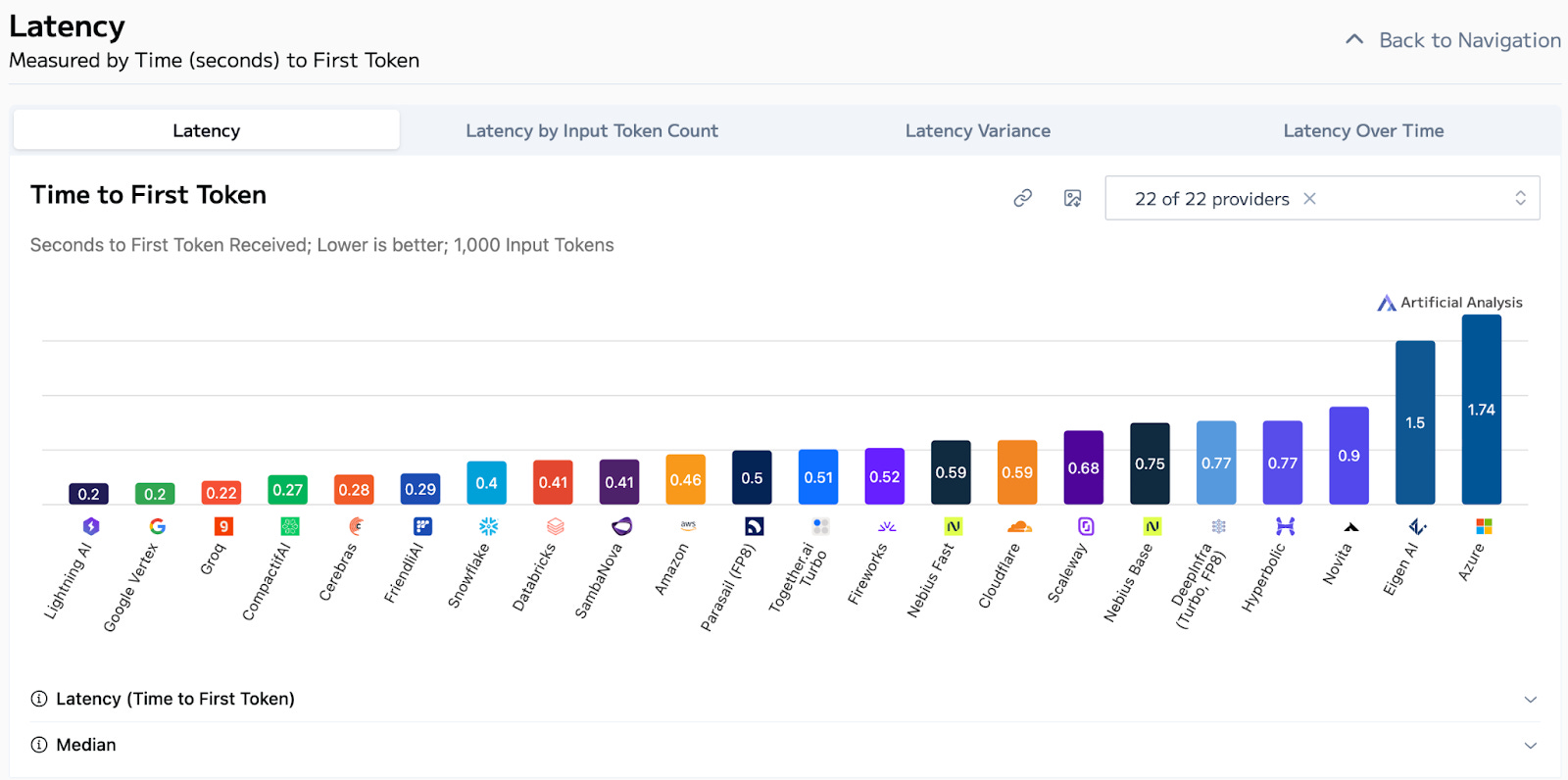
Task: Click the Databricks axis label
Action: coord(534,577)
